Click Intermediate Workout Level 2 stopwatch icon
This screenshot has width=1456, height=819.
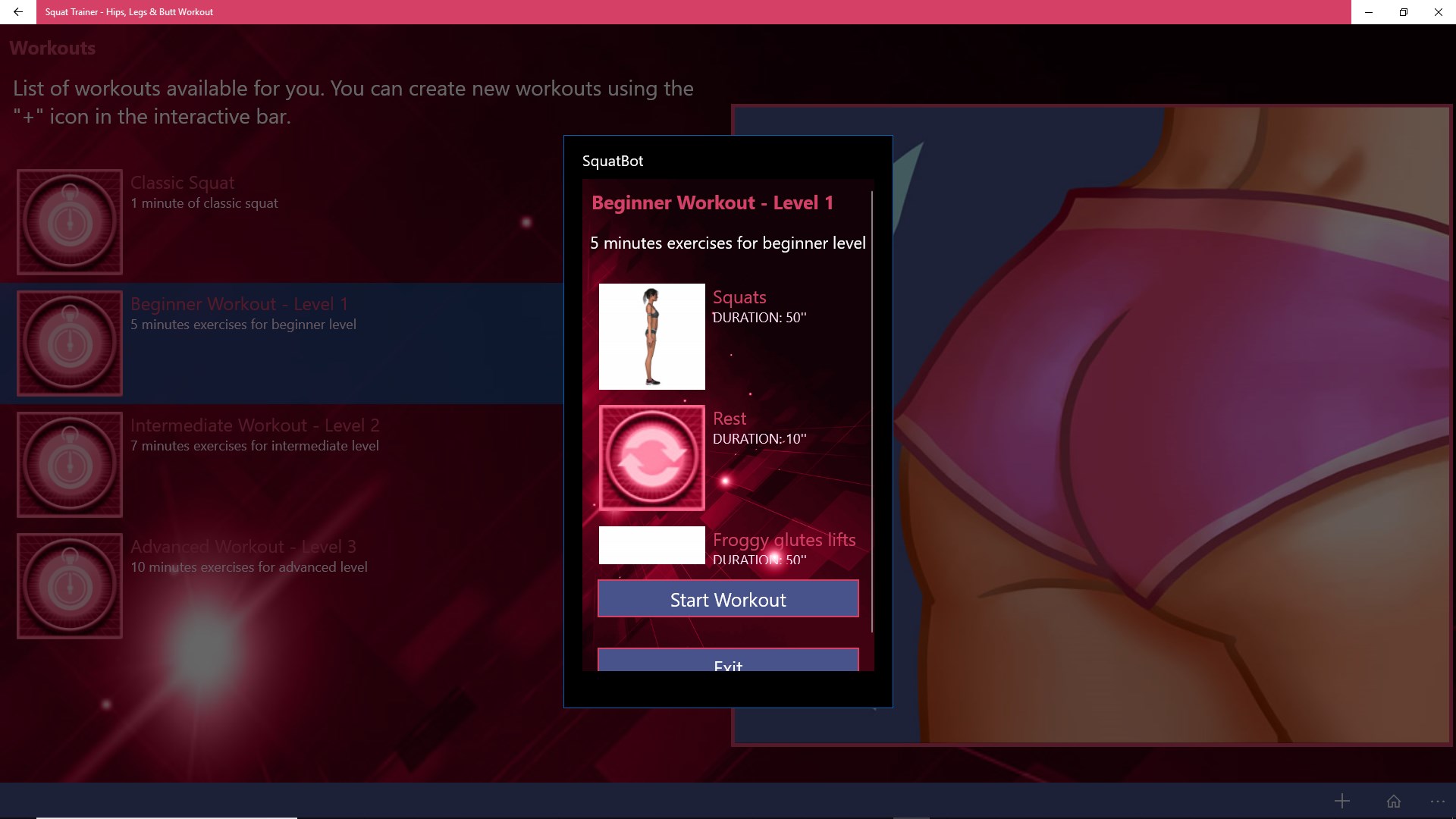[70, 465]
